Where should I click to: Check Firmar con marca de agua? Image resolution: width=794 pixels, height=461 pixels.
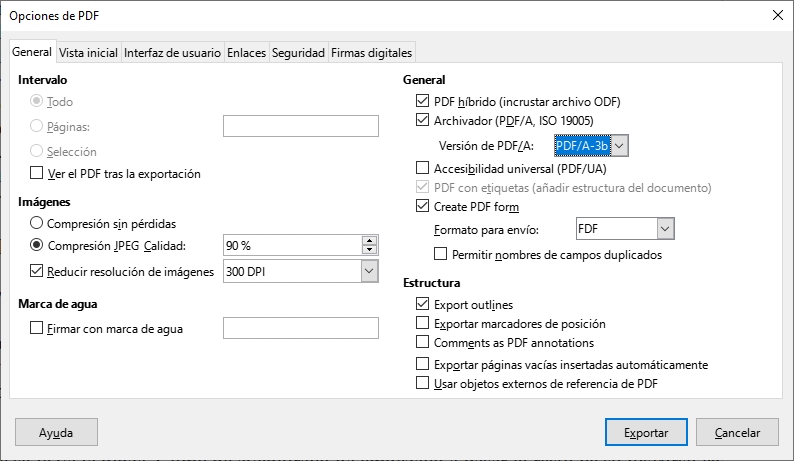38,328
